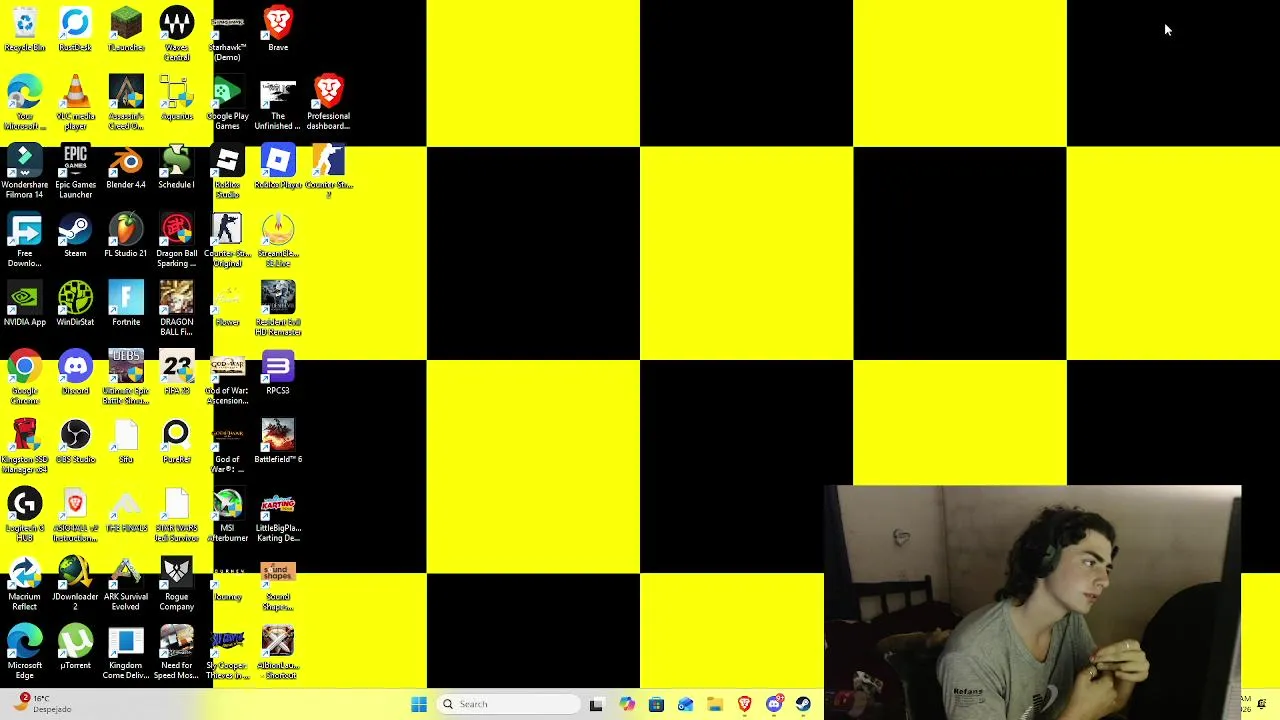Select the Sifu desktop shortcut
The height and width of the screenshot is (720, 1280).
(126, 442)
